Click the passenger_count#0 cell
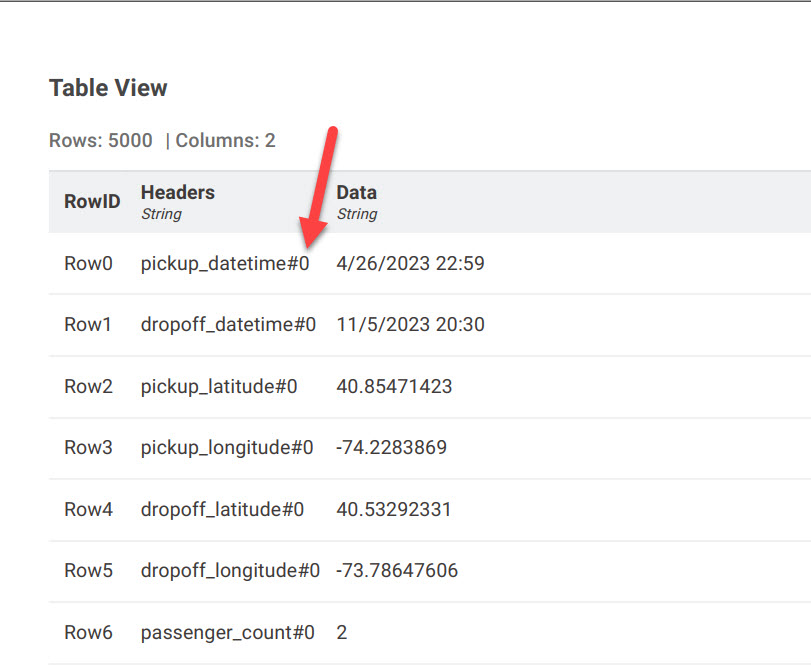Image resolution: width=811 pixels, height=666 pixels. [x=228, y=632]
